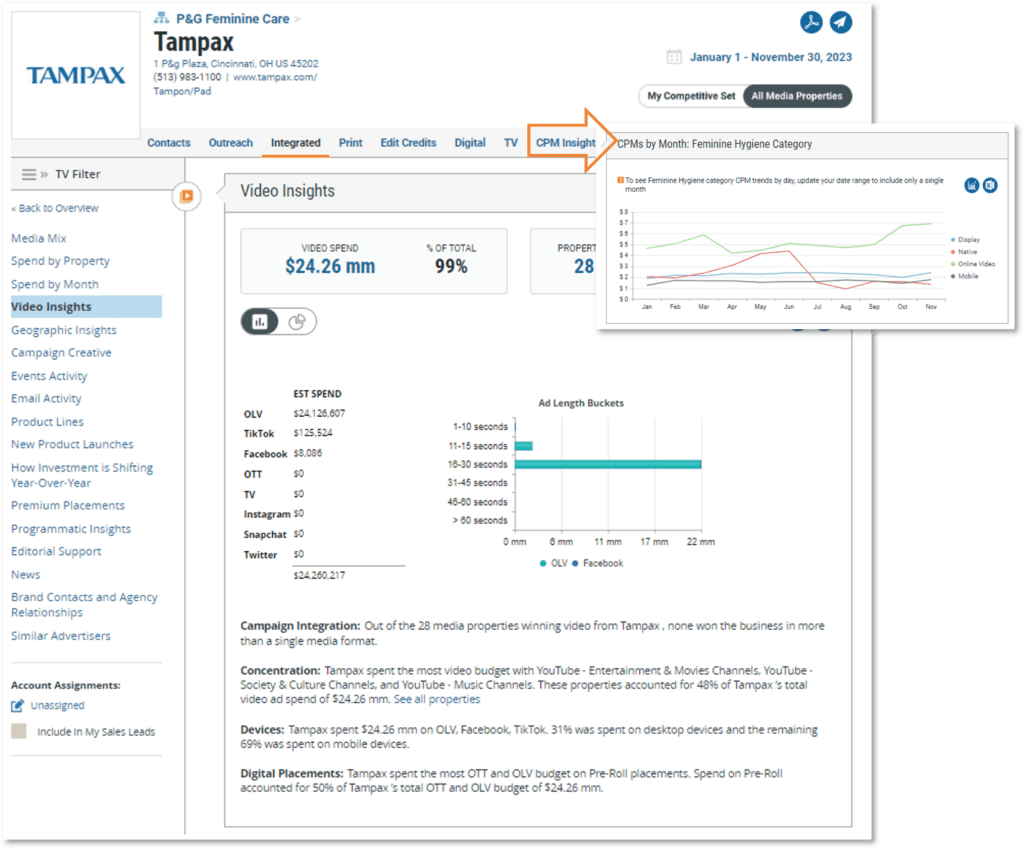Click the $24.26 mm video spend figure
This screenshot has width=1024, height=849.
[x=330, y=266]
